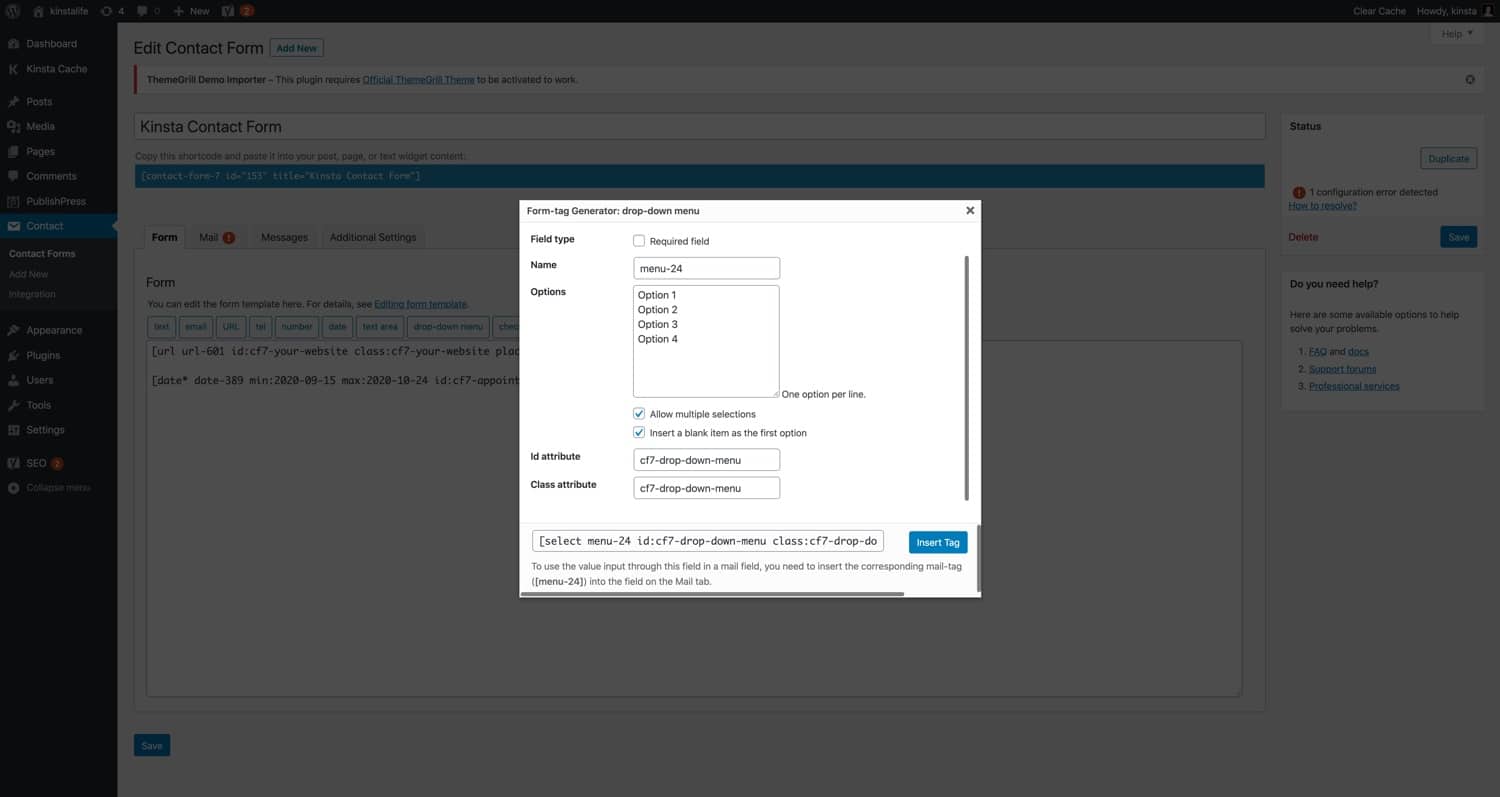Open the WordPress logo in the admin bar
This screenshot has width=1500, height=797.
11,11
